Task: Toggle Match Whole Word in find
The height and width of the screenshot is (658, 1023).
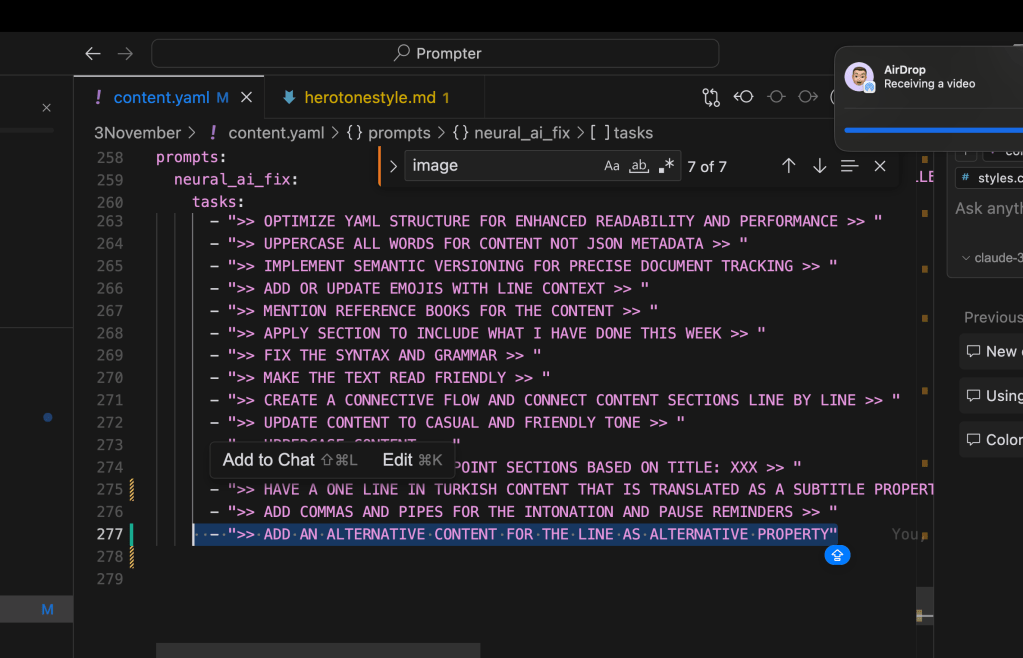Action: [x=639, y=166]
